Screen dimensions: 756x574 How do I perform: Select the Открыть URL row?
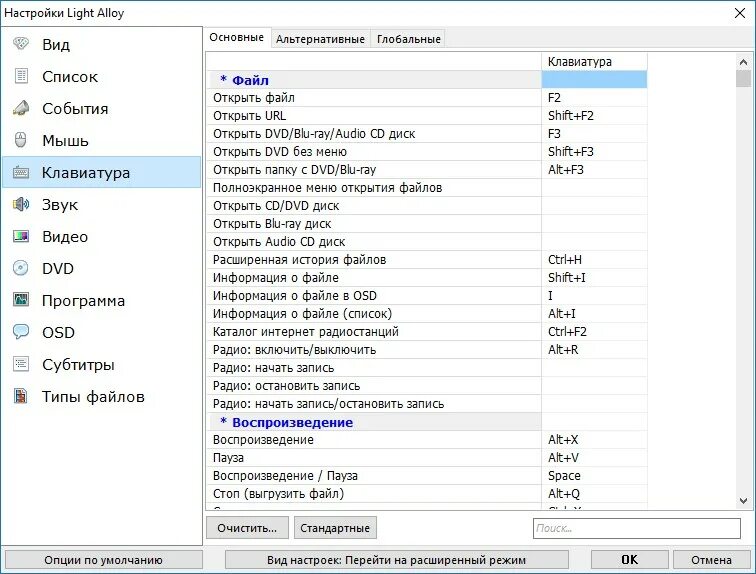[x=427, y=116]
